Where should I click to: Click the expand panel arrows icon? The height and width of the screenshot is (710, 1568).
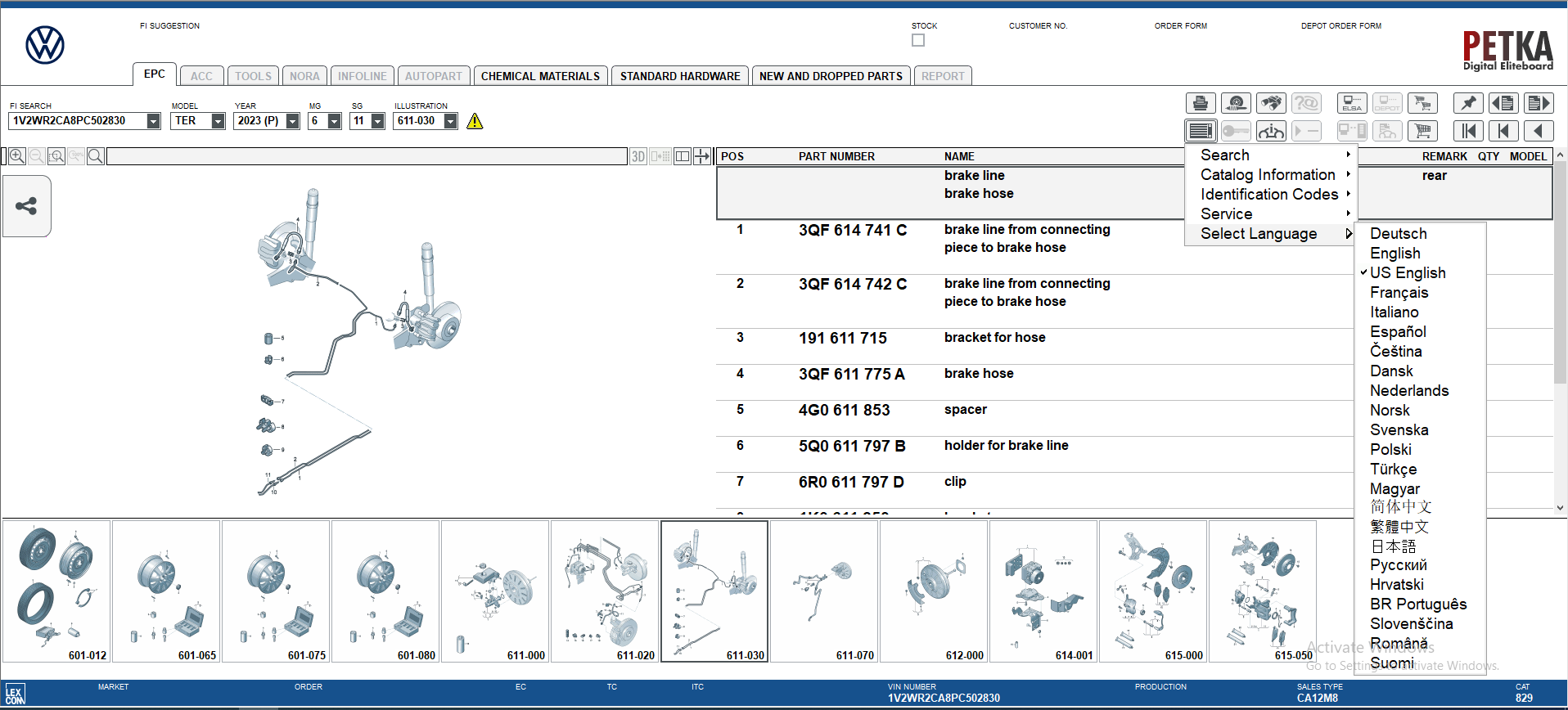tap(702, 156)
